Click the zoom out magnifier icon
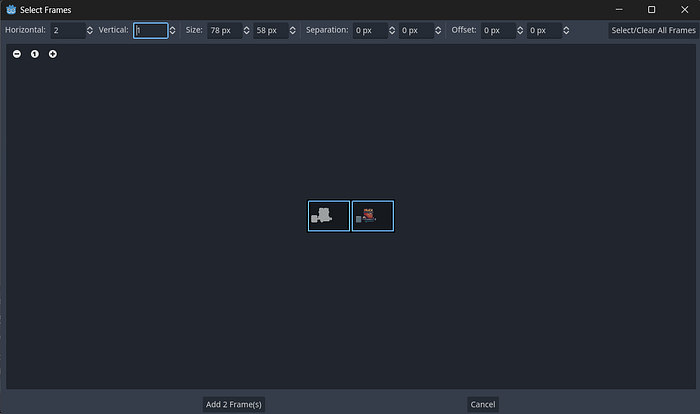This screenshot has width=700, height=414. pyautogui.click(x=17, y=54)
